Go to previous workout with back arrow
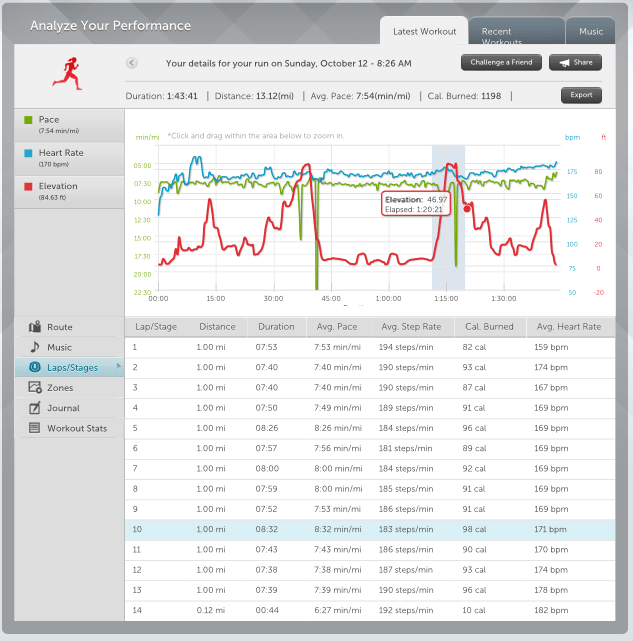The image size is (633, 641). [132, 63]
